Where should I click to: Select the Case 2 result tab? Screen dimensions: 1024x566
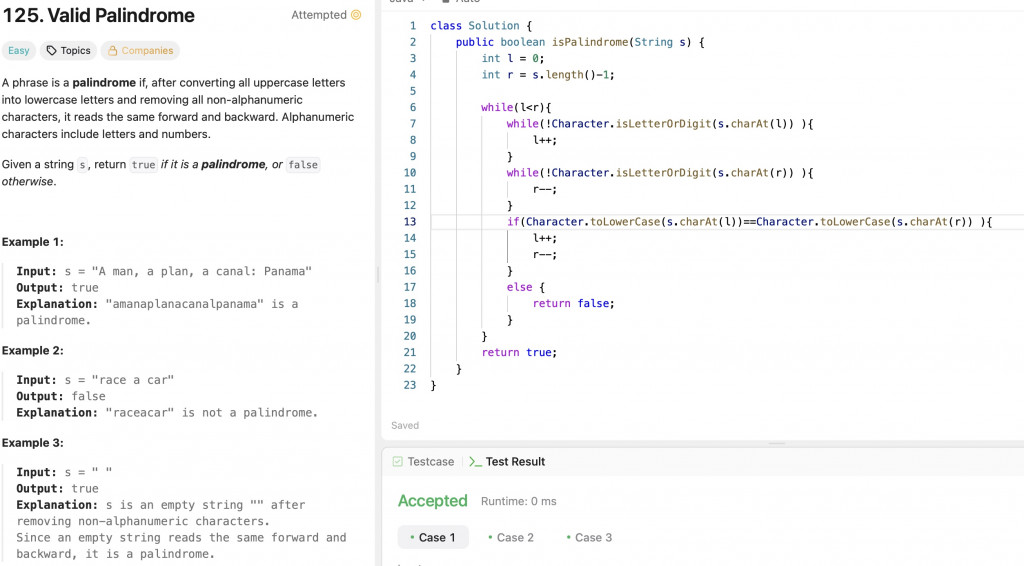tap(511, 537)
